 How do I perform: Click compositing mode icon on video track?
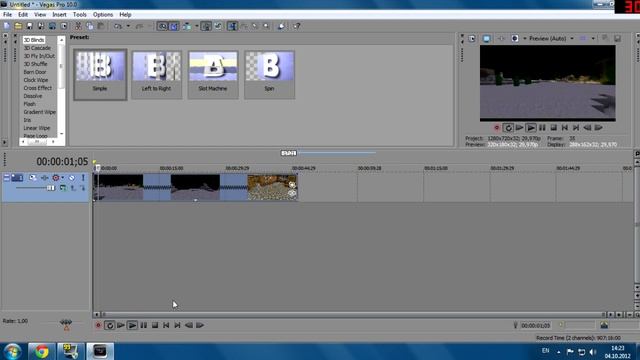coord(63,188)
